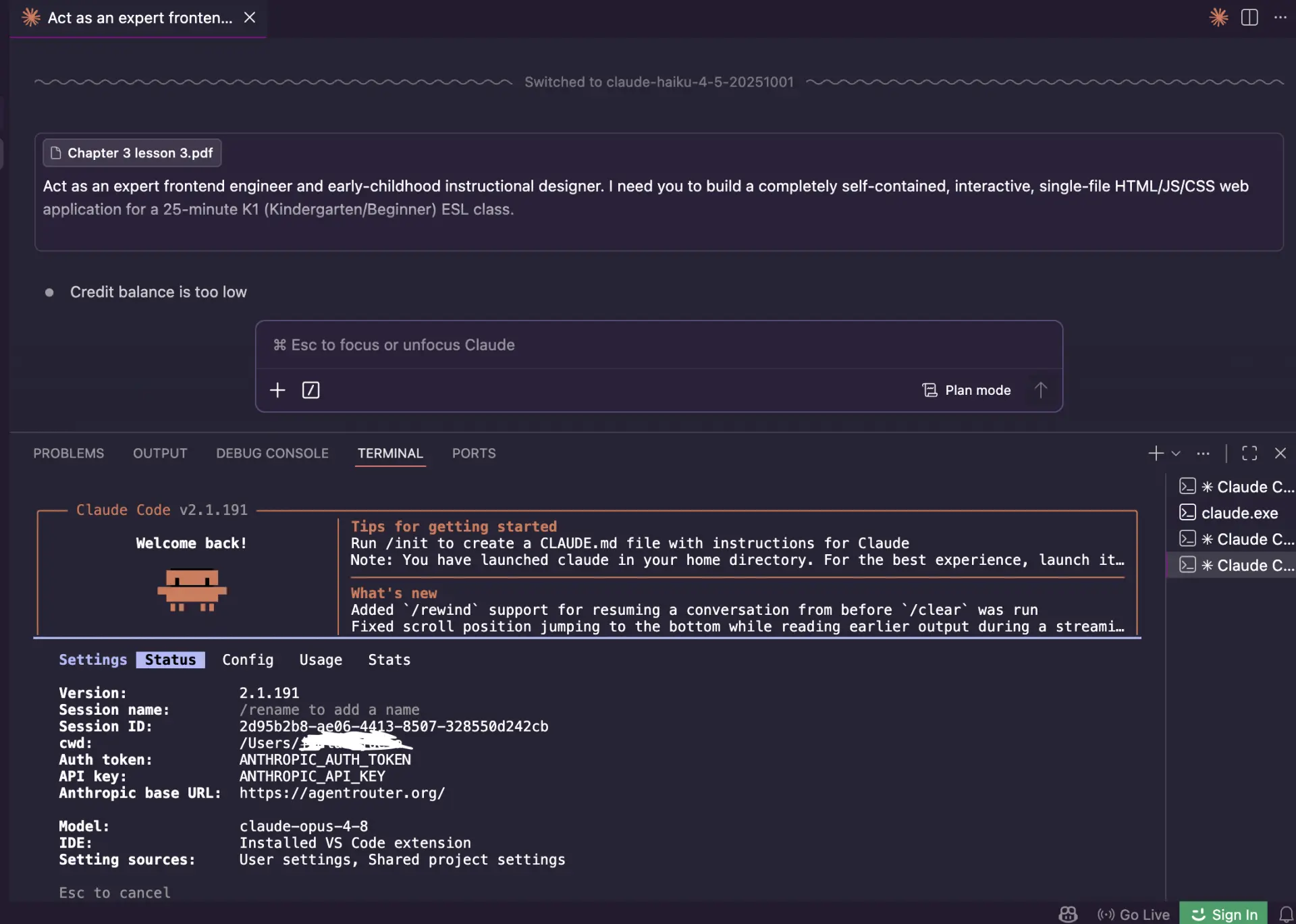Click the plus attach button in chat input

coord(277,390)
